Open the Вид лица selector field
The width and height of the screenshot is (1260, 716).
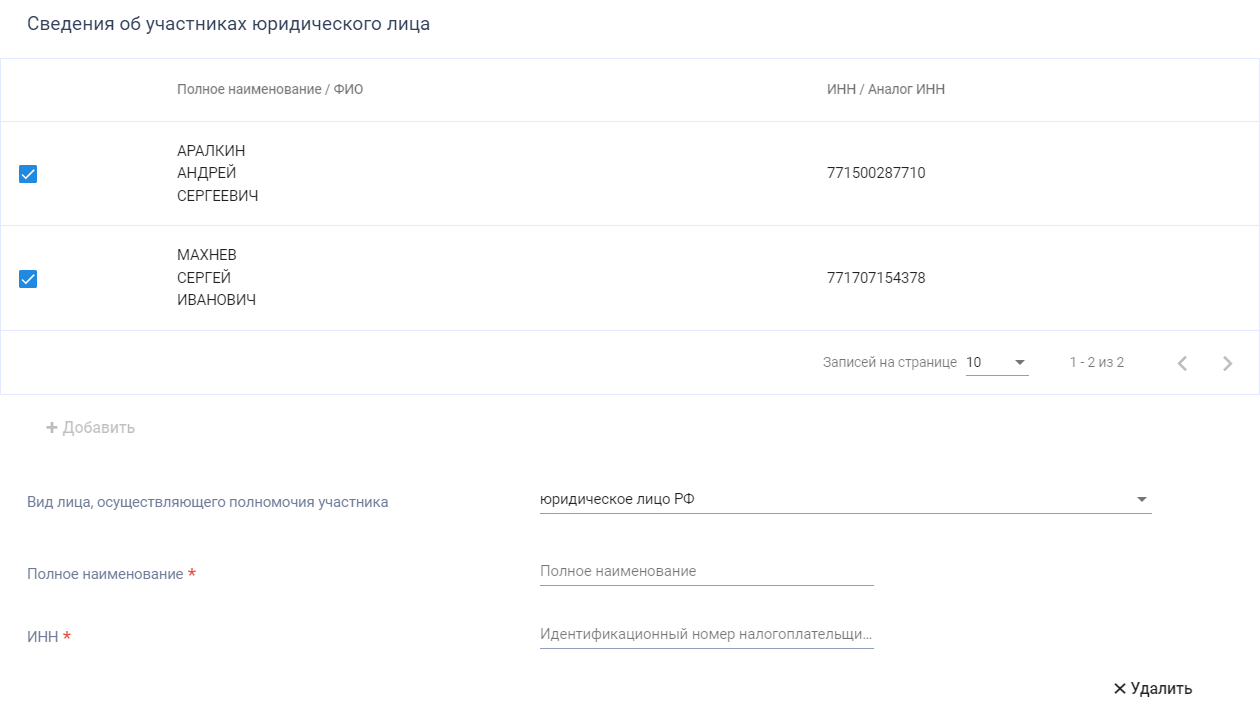point(846,499)
